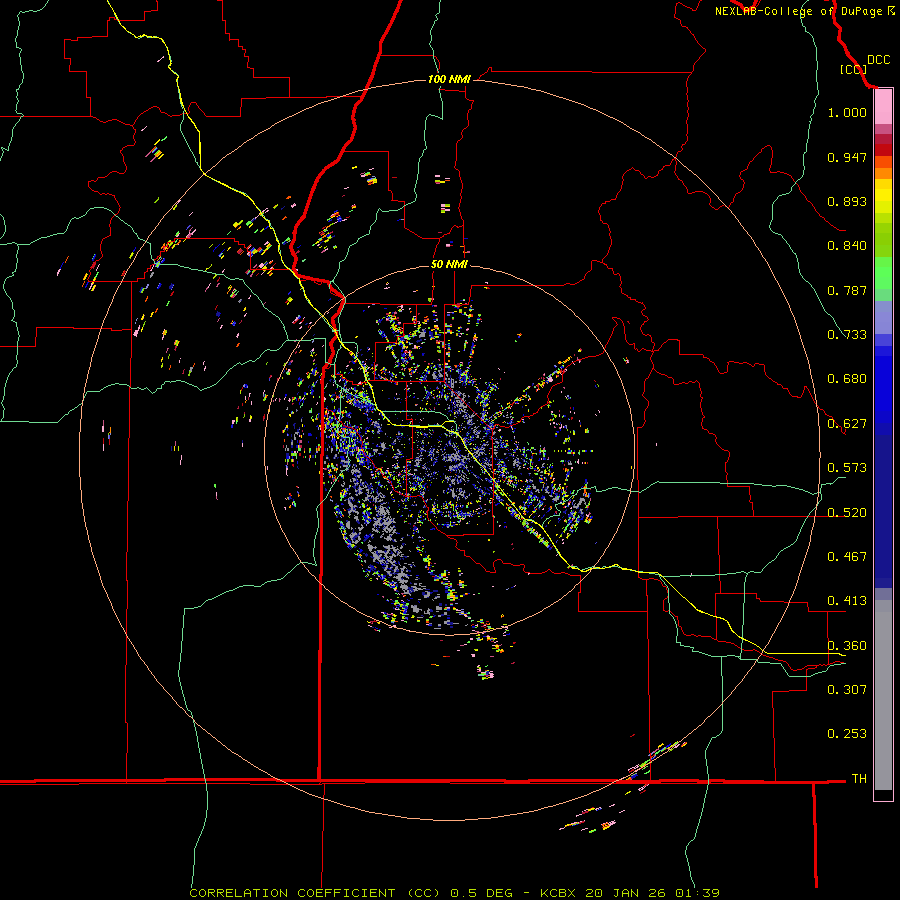Click the 100 NMI range ring label

[x=449, y=79]
